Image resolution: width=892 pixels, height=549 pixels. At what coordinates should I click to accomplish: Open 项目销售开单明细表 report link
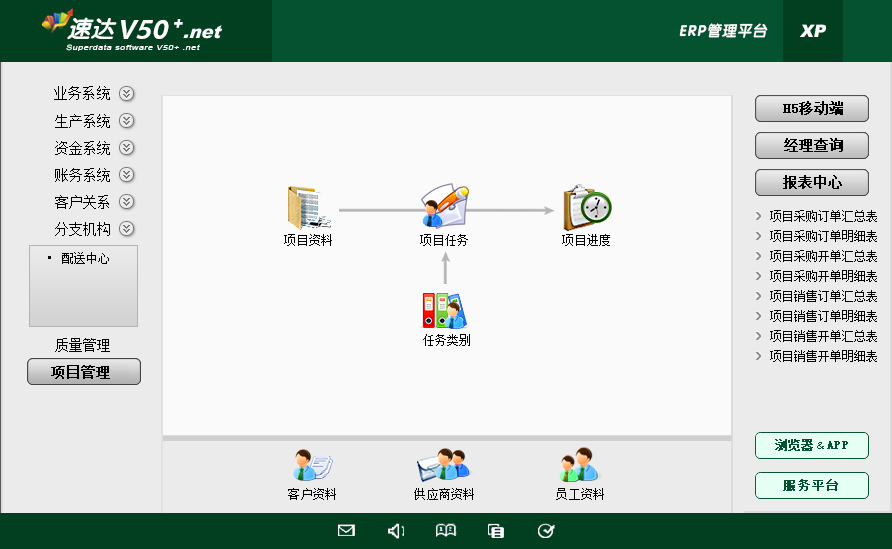click(823, 356)
